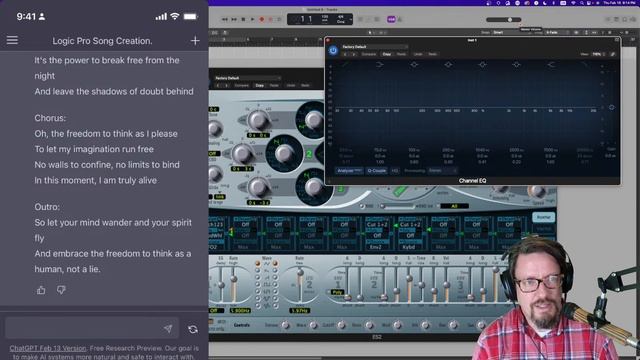The image size is (640, 360).
Task: Click the Logic fast forward button
Action: [234, 19]
